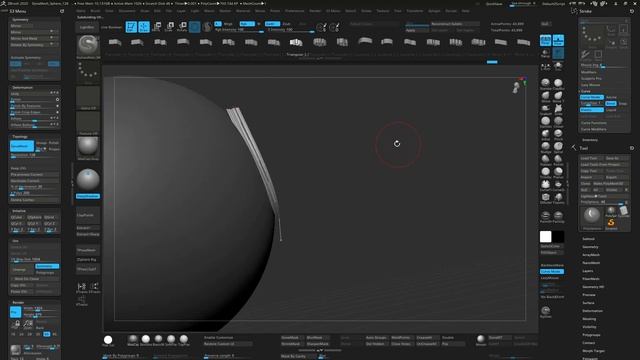Expand the Polygroups subpalette

591,335
